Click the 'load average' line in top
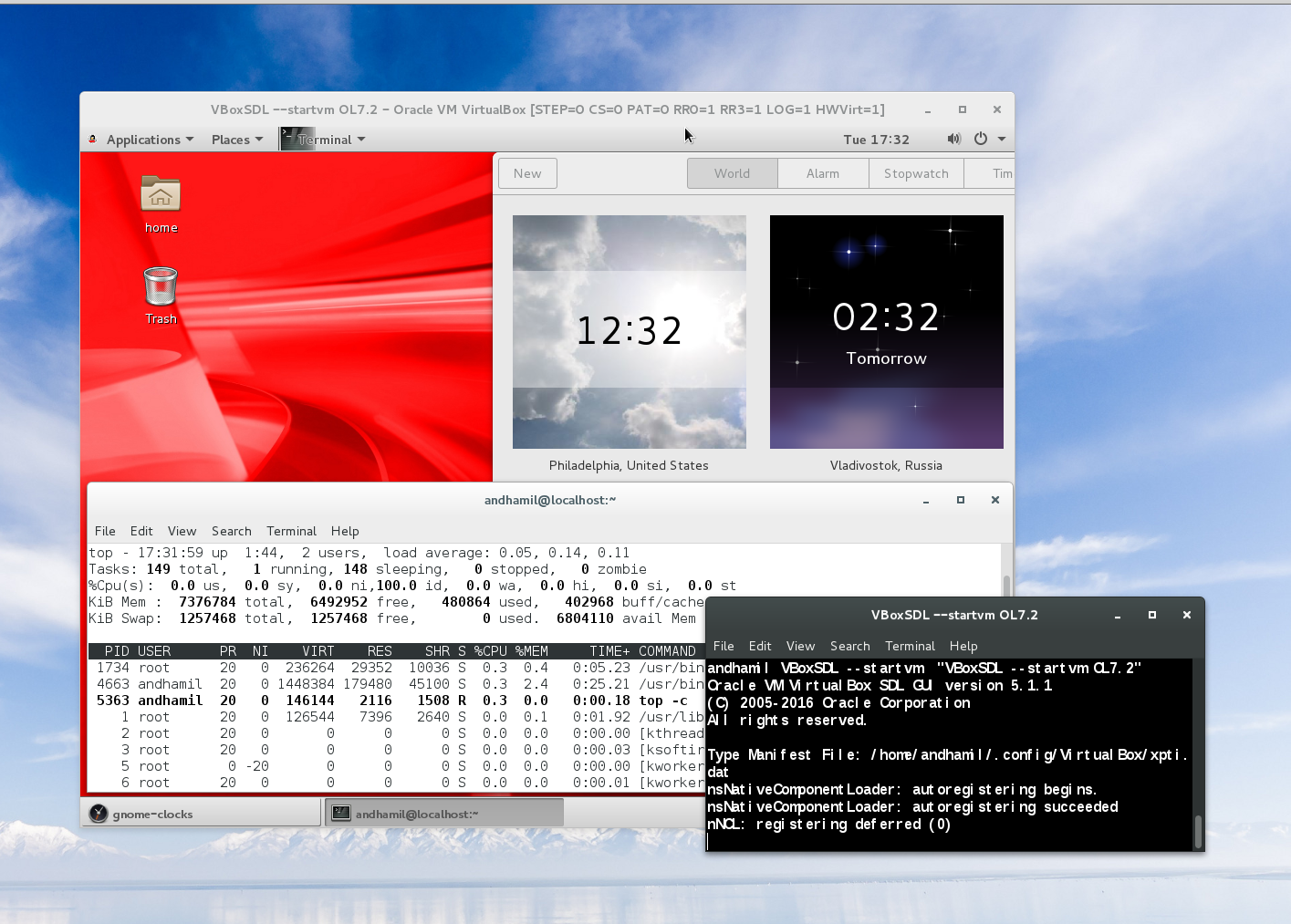Screen dimensions: 1291x924 (x=359, y=553)
